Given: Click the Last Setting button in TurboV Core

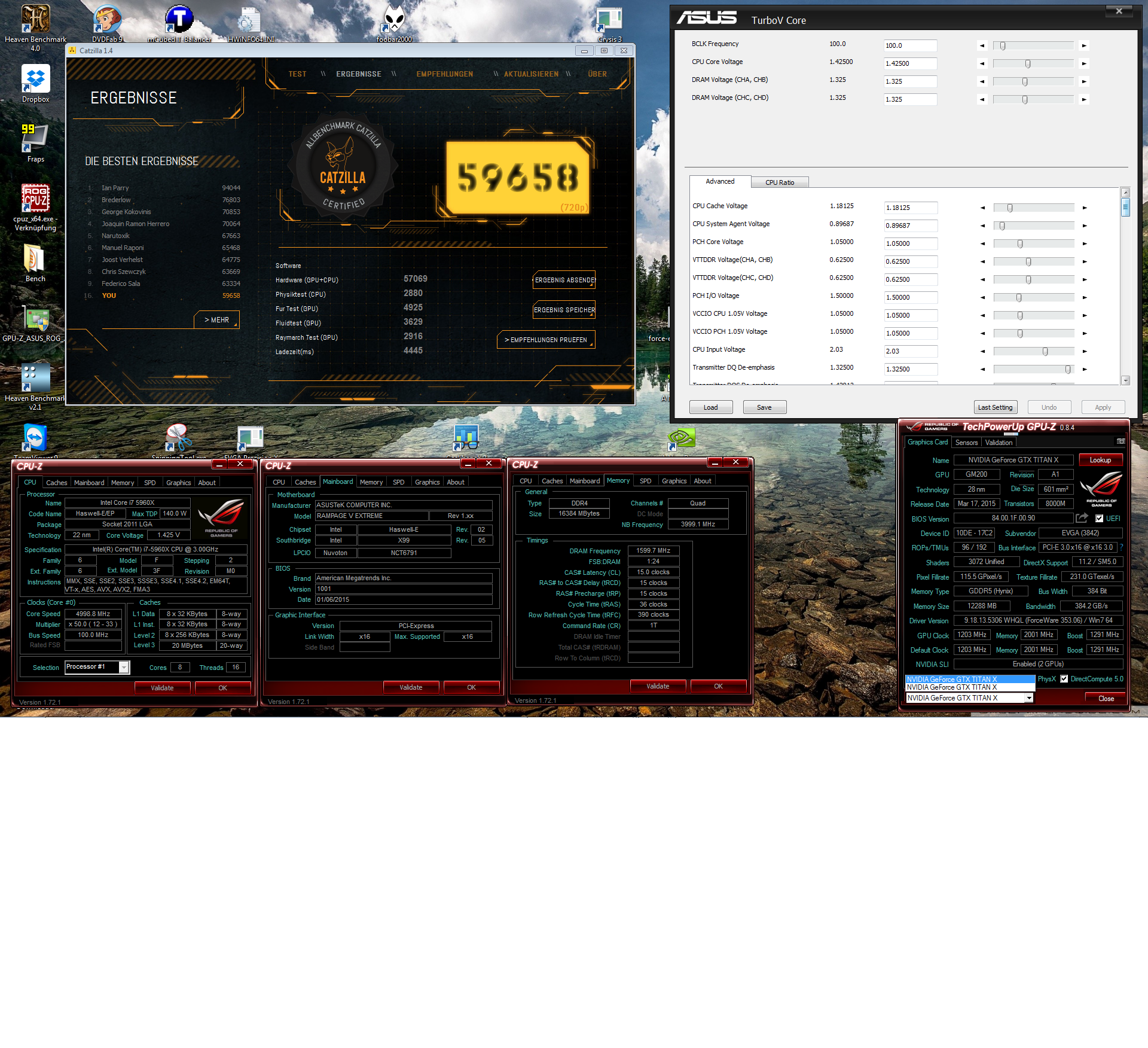Looking at the screenshot, I should (995, 407).
